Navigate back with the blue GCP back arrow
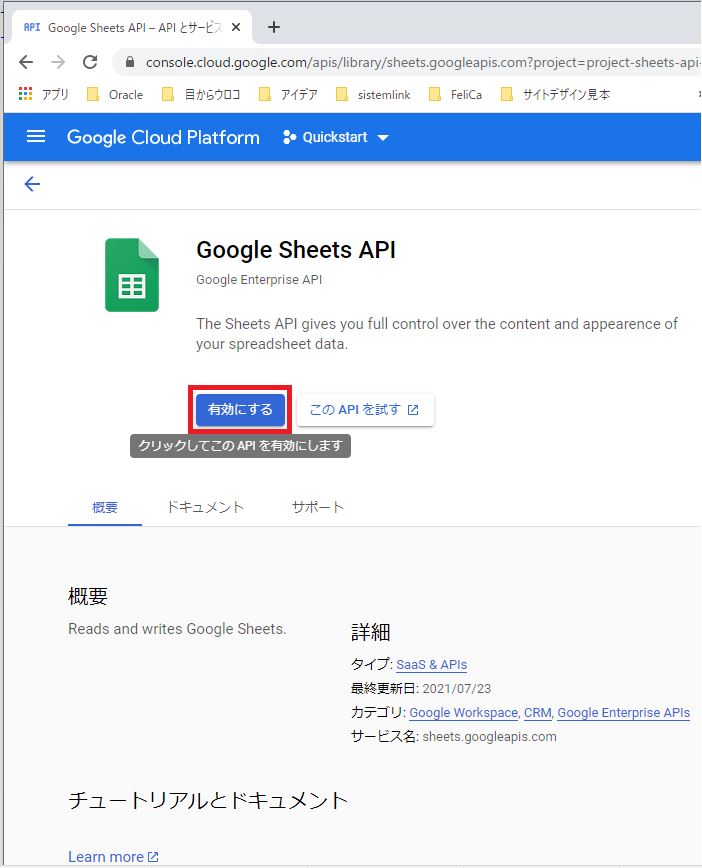Viewport: 702px width, 868px height. (x=31, y=184)
